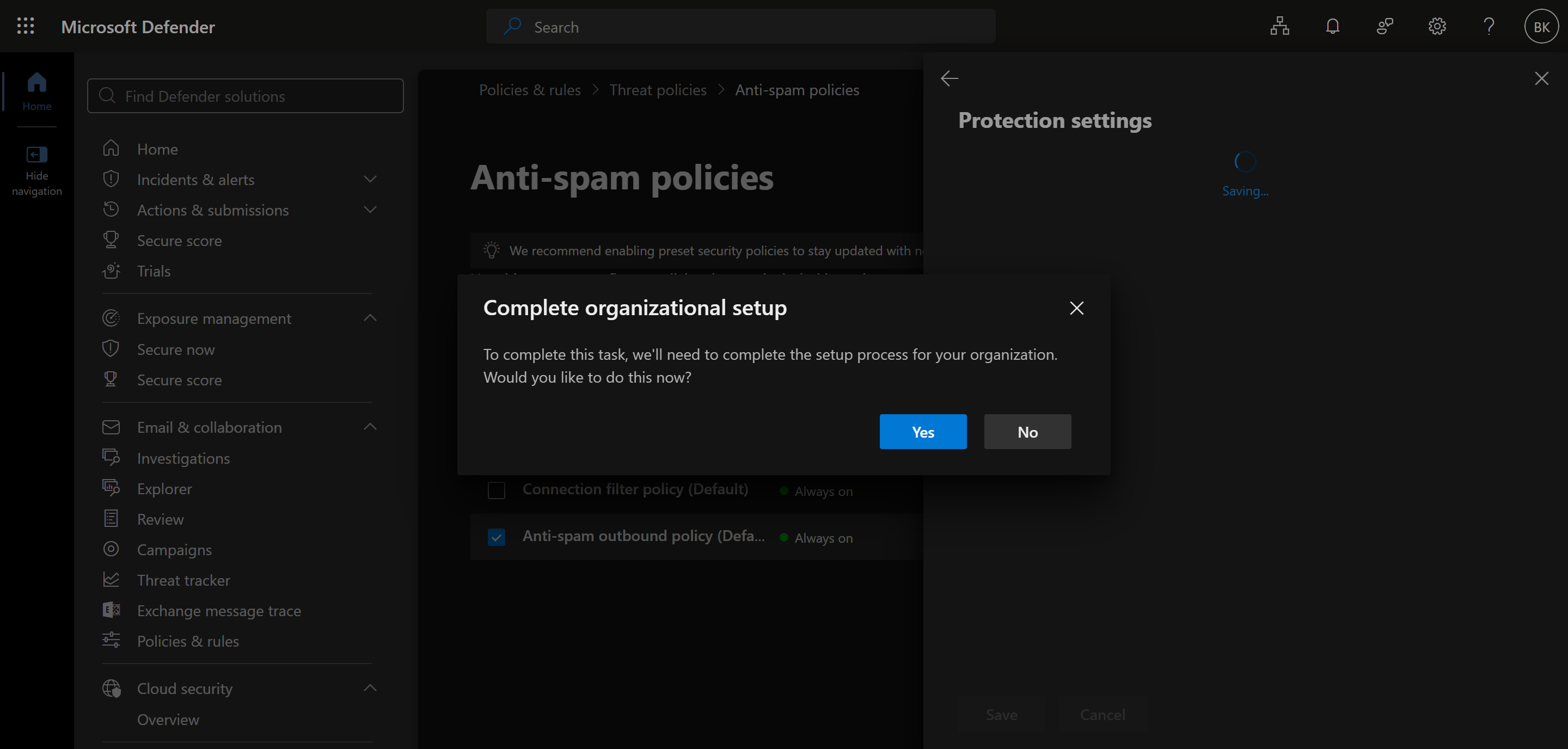Click Yes in the setup dialog
The image size is (1568, 749).
(x=923, y=432)
